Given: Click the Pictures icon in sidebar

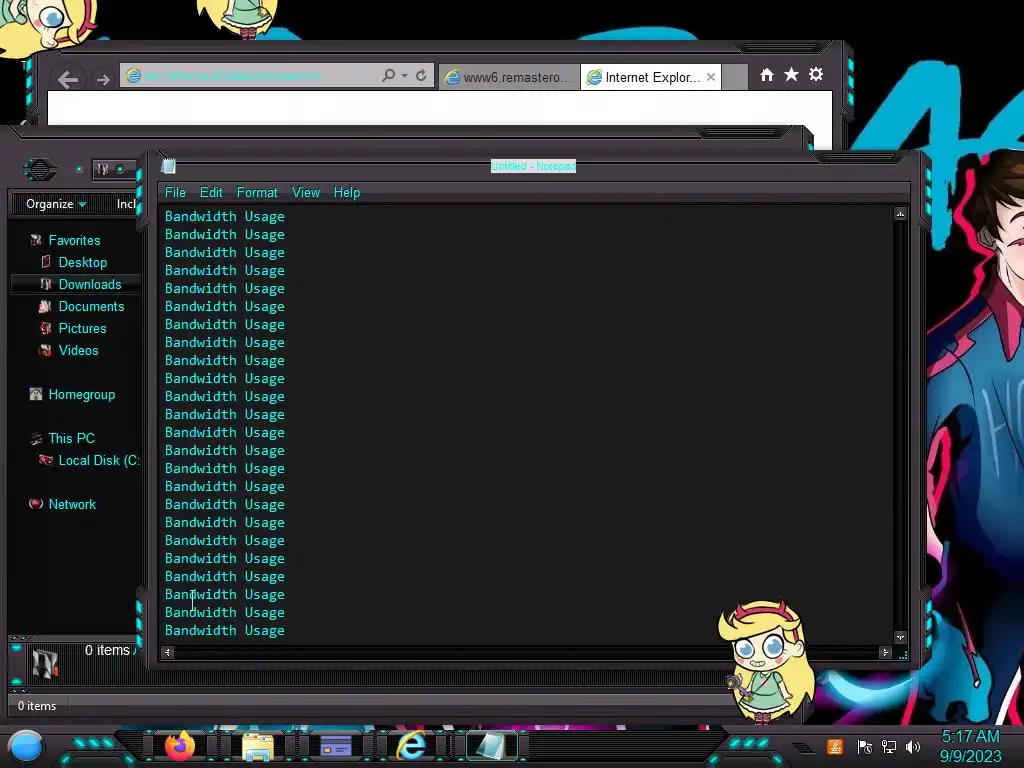Looking at the screenshot, I should coord(45,328).
